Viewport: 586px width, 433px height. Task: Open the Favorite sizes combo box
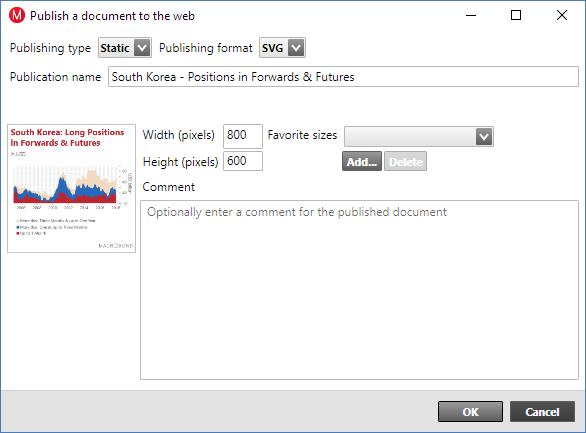[x=419, y=136]
